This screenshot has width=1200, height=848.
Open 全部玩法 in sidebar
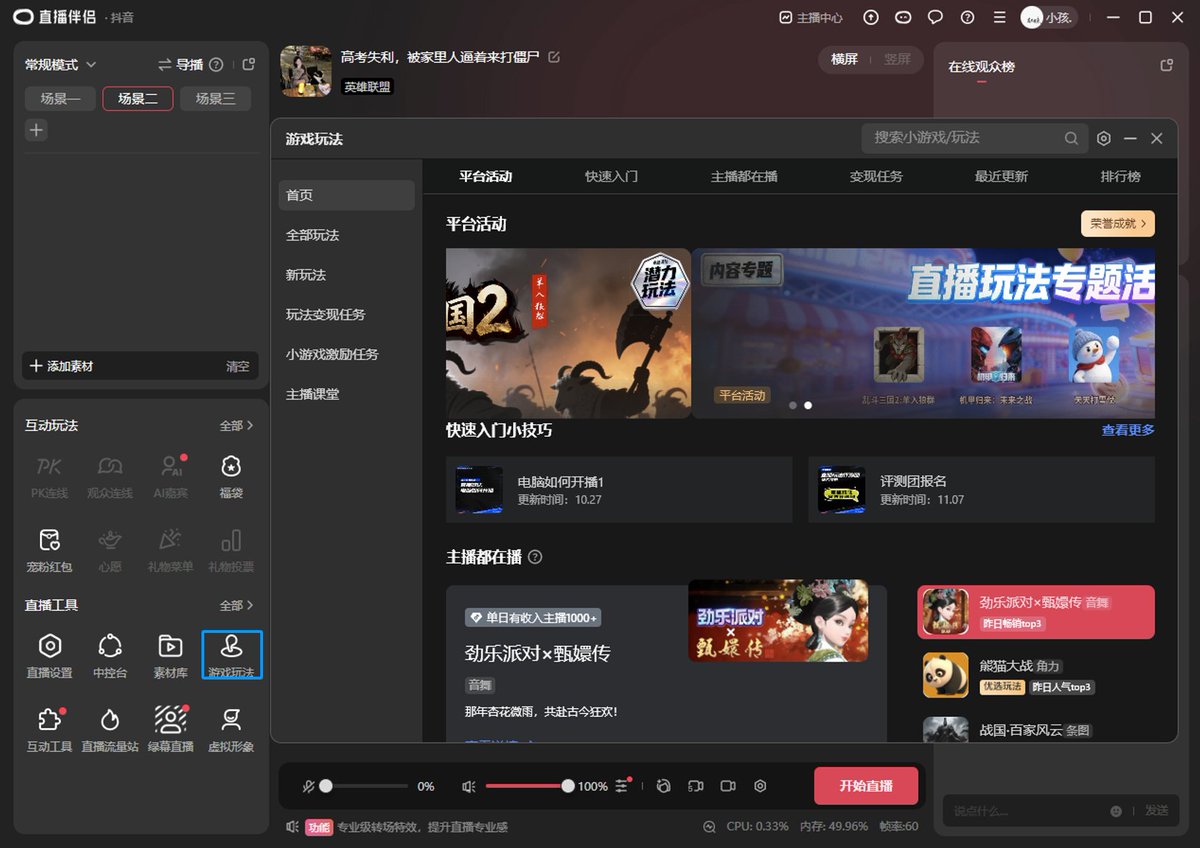click(346, 235)
